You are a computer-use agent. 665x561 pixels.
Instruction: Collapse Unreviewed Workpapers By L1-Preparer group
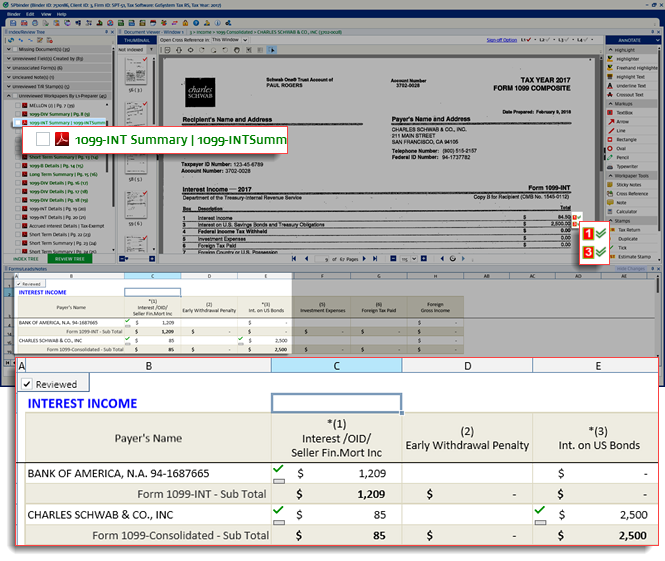click(x=9, y=94)
